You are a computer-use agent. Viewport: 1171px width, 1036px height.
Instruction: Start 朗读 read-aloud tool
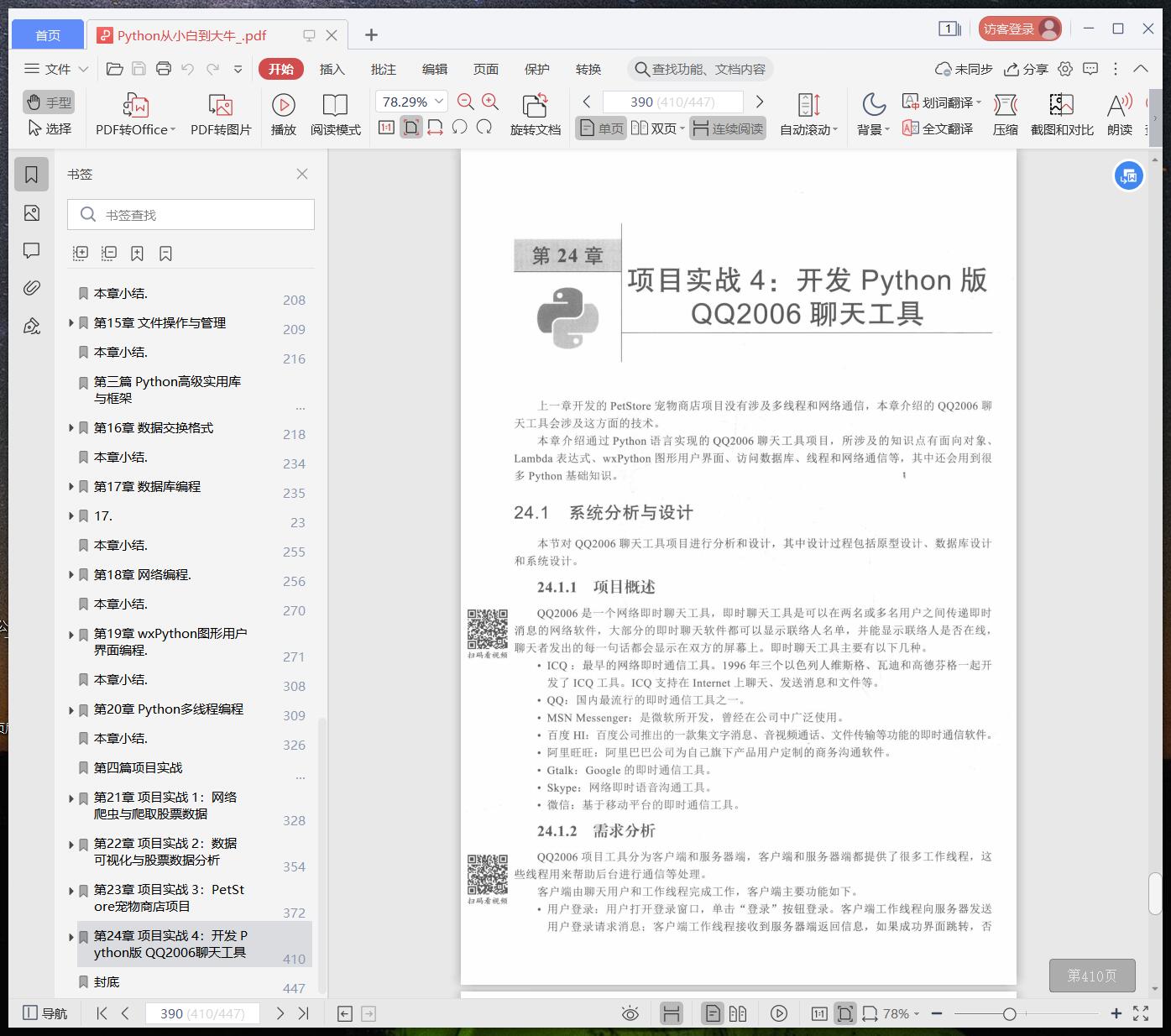(x=1119, y=115)
